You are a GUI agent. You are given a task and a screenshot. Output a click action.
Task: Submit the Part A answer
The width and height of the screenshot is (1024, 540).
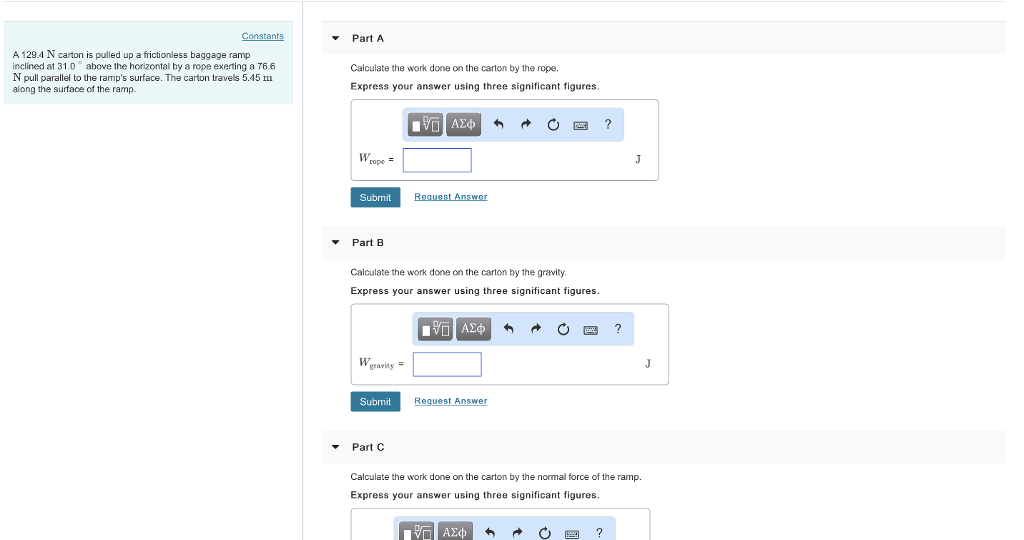tap(375, 197)
